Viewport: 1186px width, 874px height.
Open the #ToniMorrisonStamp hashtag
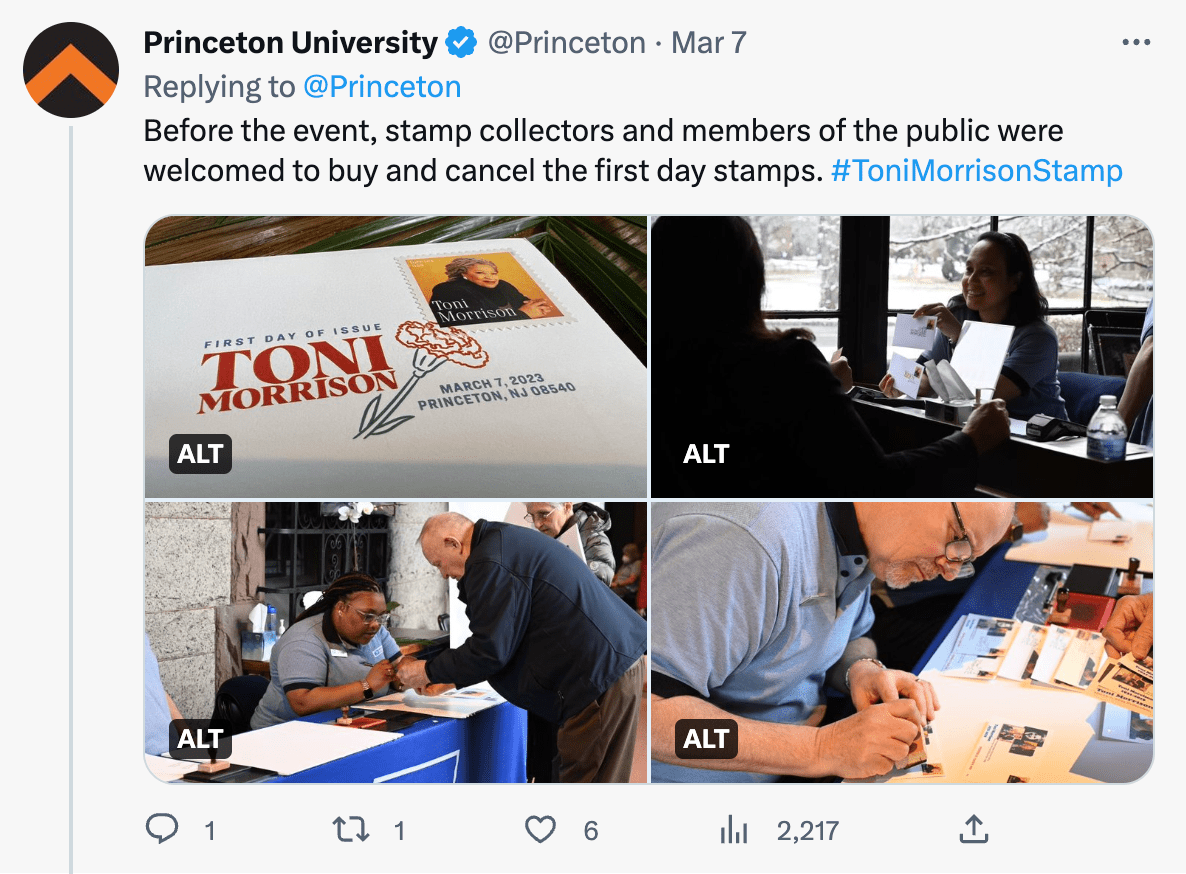click(x=976, y=171)
